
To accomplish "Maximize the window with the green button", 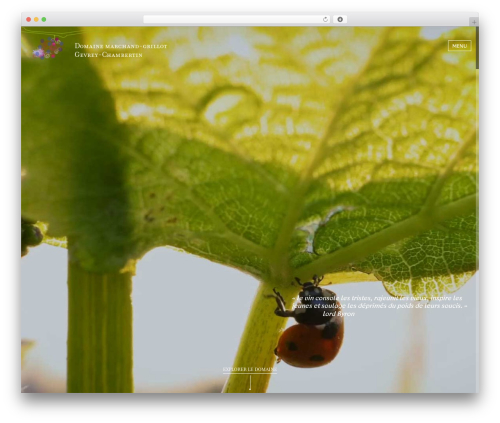I will 44,20.
